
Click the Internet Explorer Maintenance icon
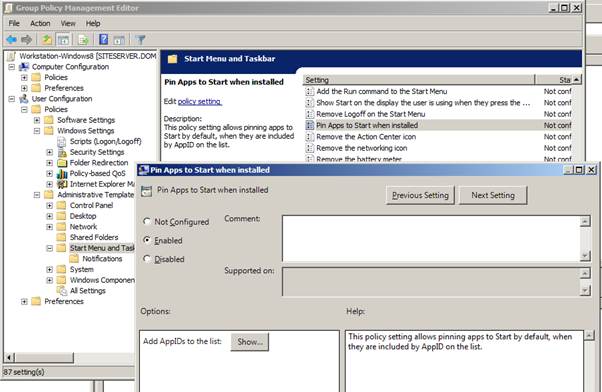coord(62,184)
